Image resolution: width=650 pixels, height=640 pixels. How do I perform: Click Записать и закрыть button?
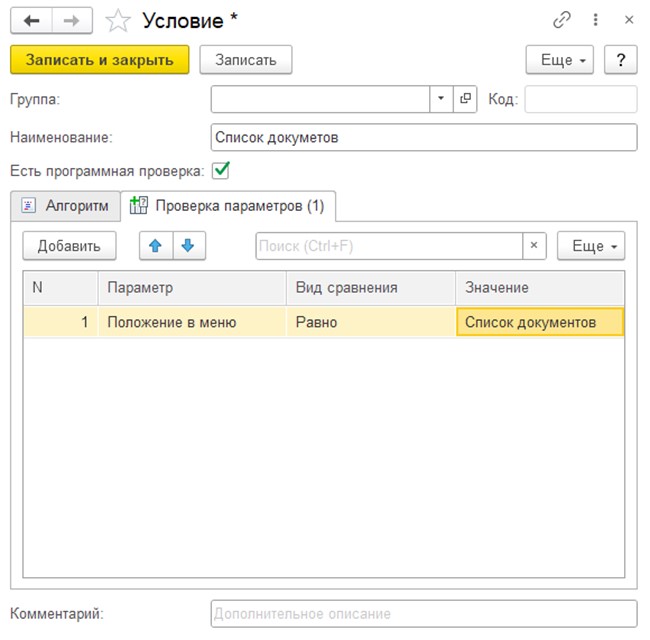[x=99, y=60]
